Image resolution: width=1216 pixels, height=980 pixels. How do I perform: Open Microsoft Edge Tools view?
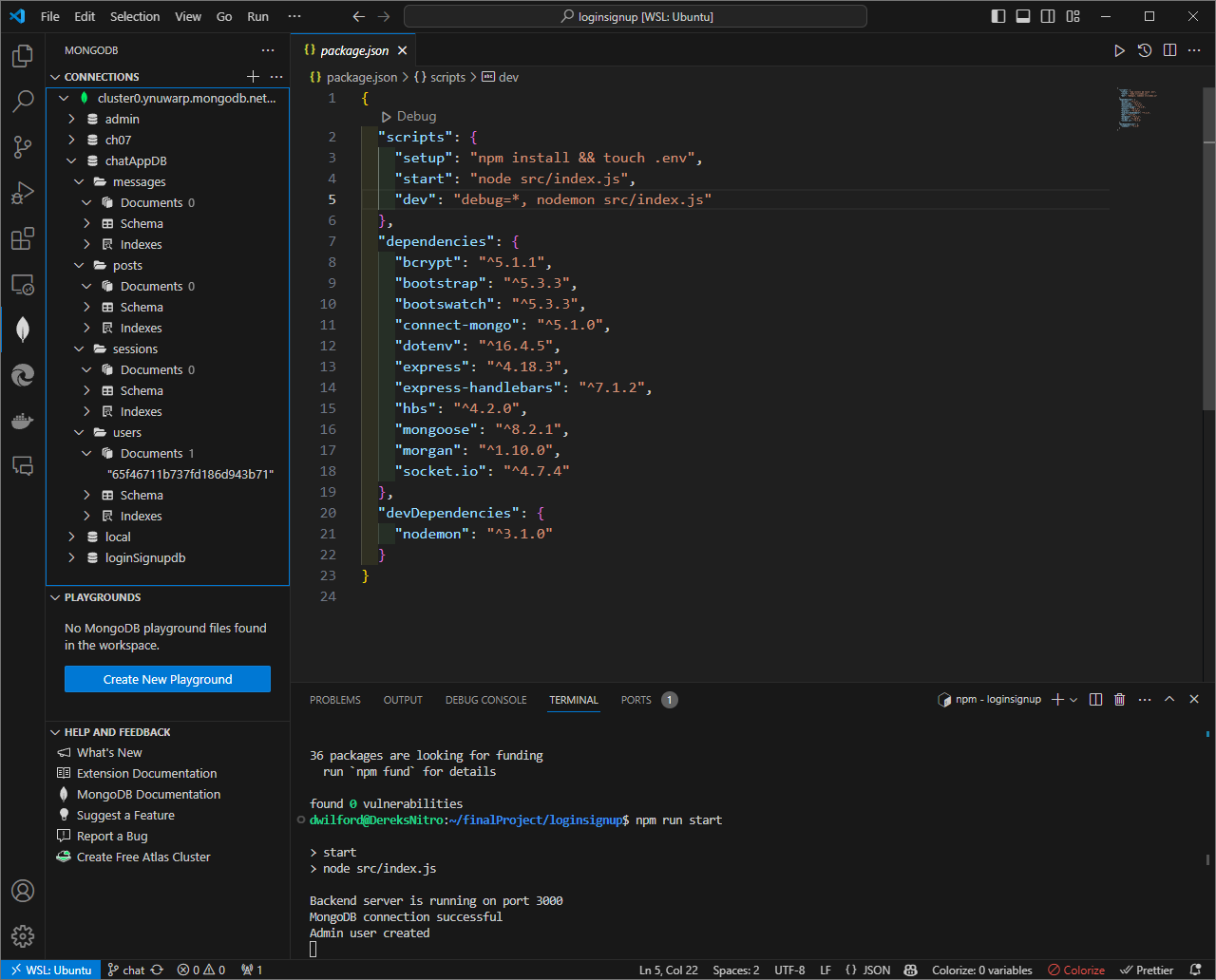(x=23, y=375)
